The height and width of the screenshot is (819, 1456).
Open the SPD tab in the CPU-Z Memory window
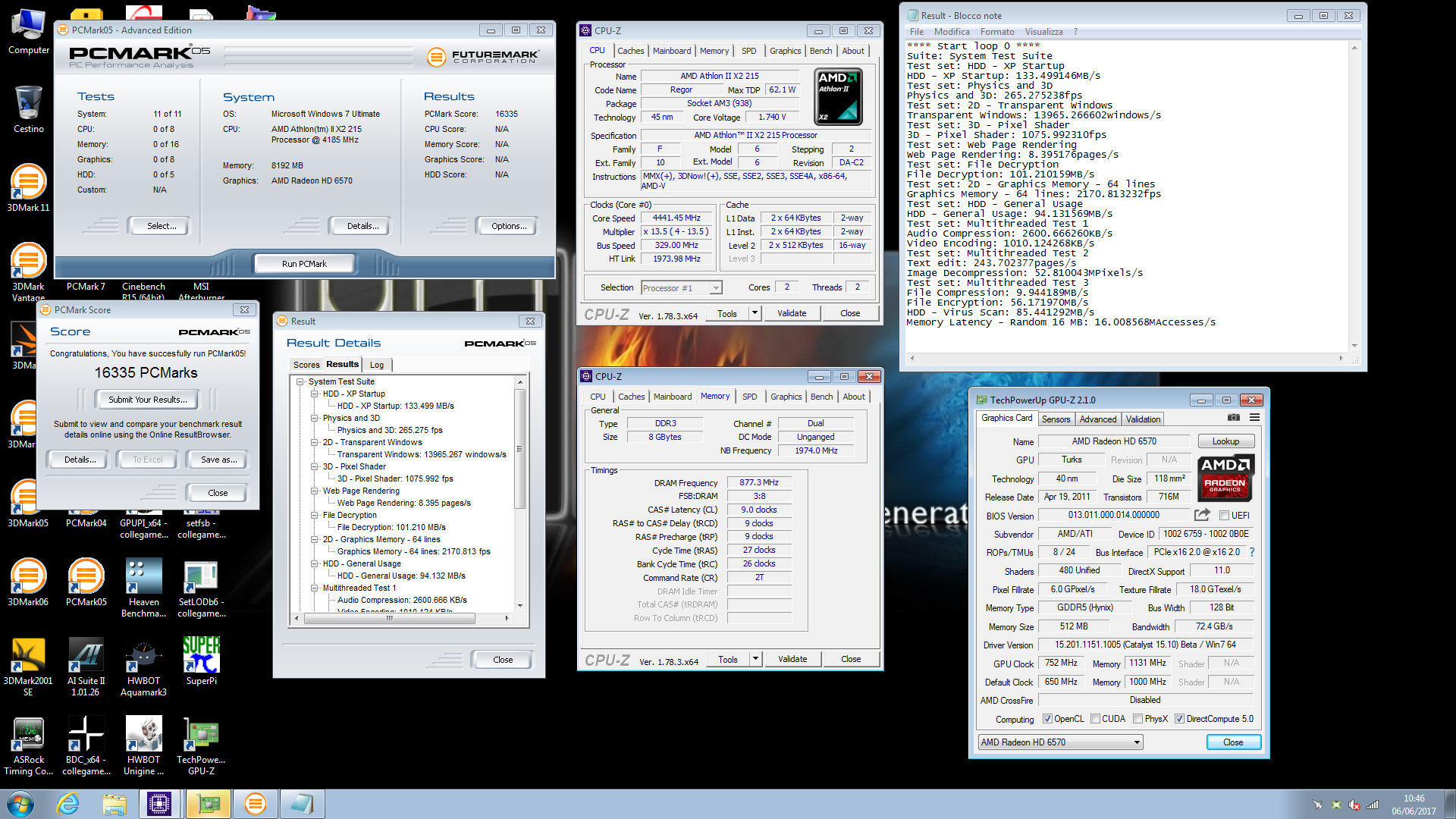[750, 397]
